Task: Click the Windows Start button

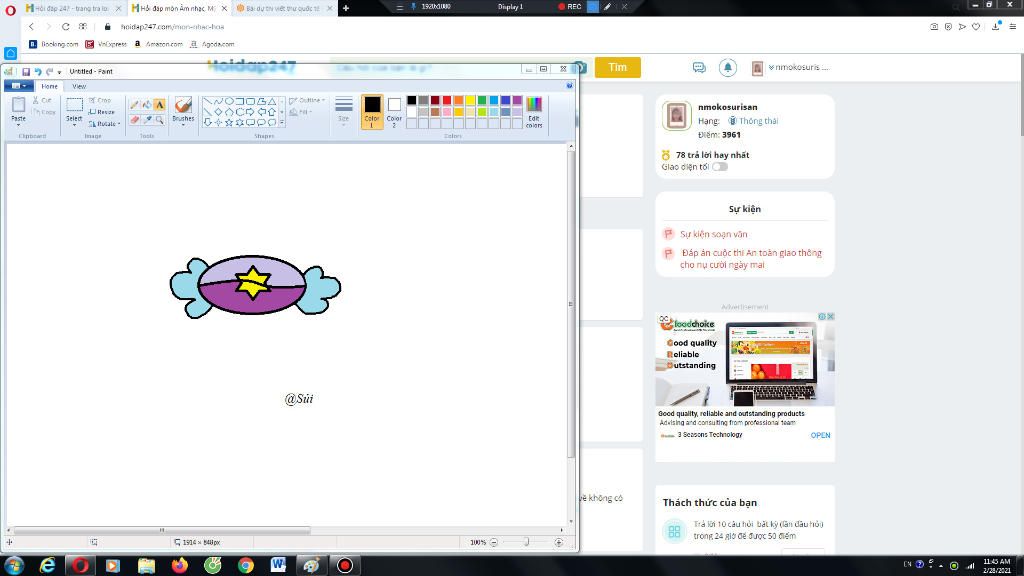Action: pos(14,565)
